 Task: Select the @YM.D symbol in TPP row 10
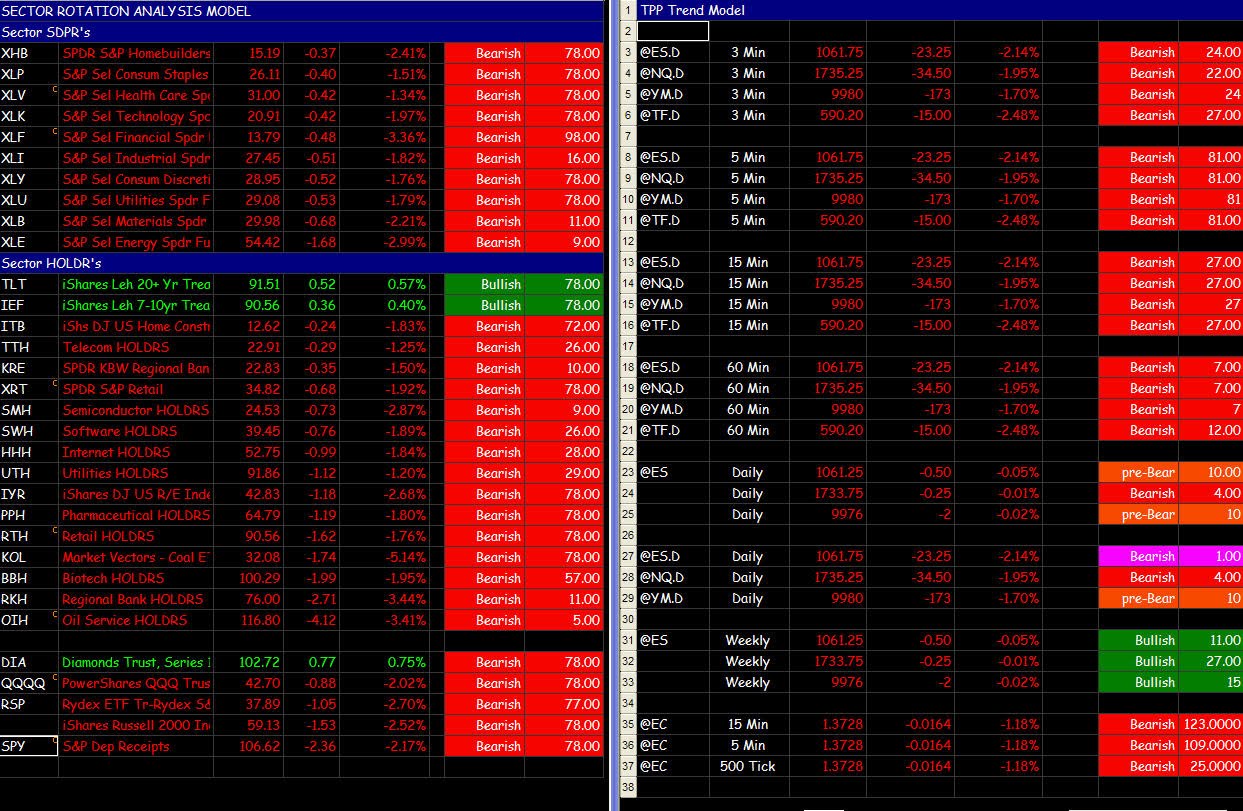673,199
